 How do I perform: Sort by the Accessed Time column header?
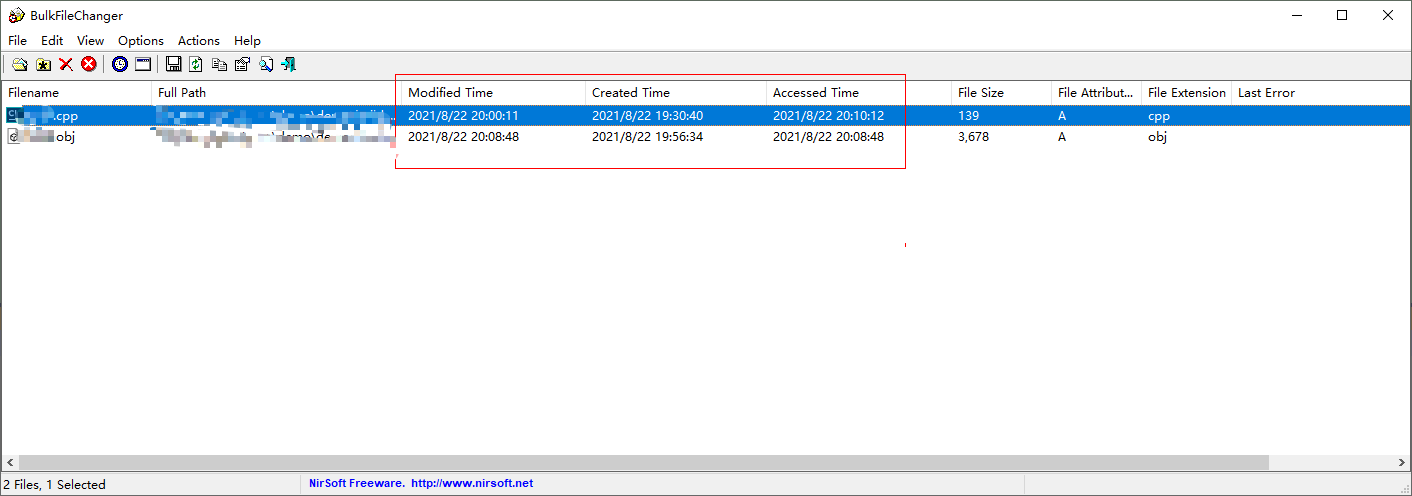859,93
